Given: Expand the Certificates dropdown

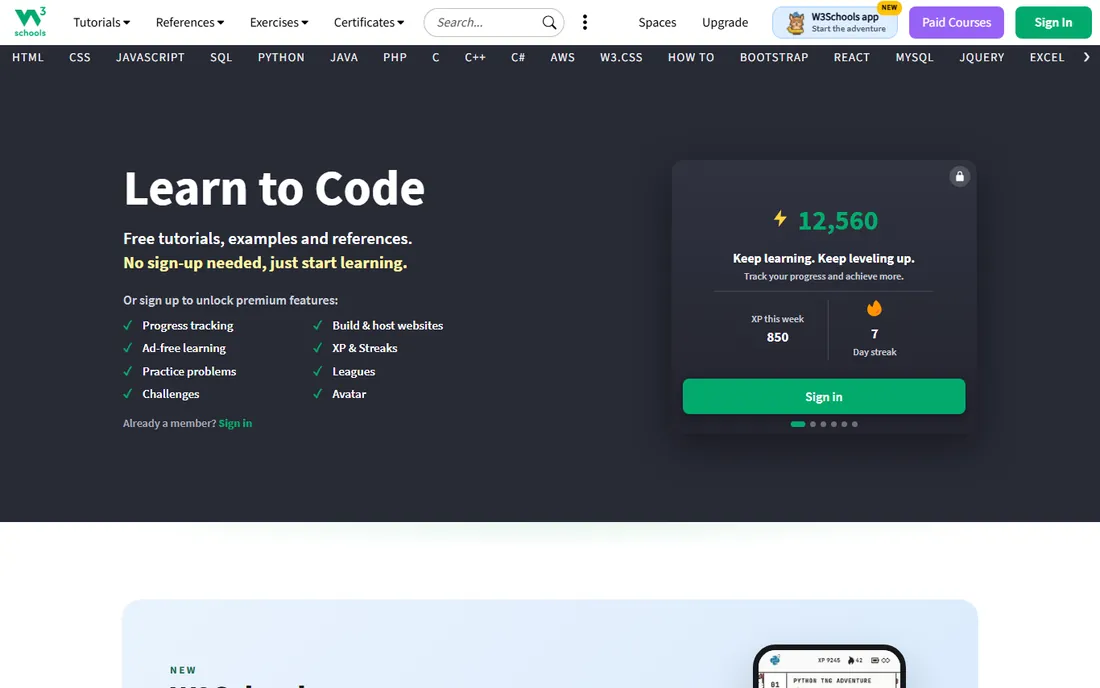Looking at the screenshot, I should [x=369, y=22].
